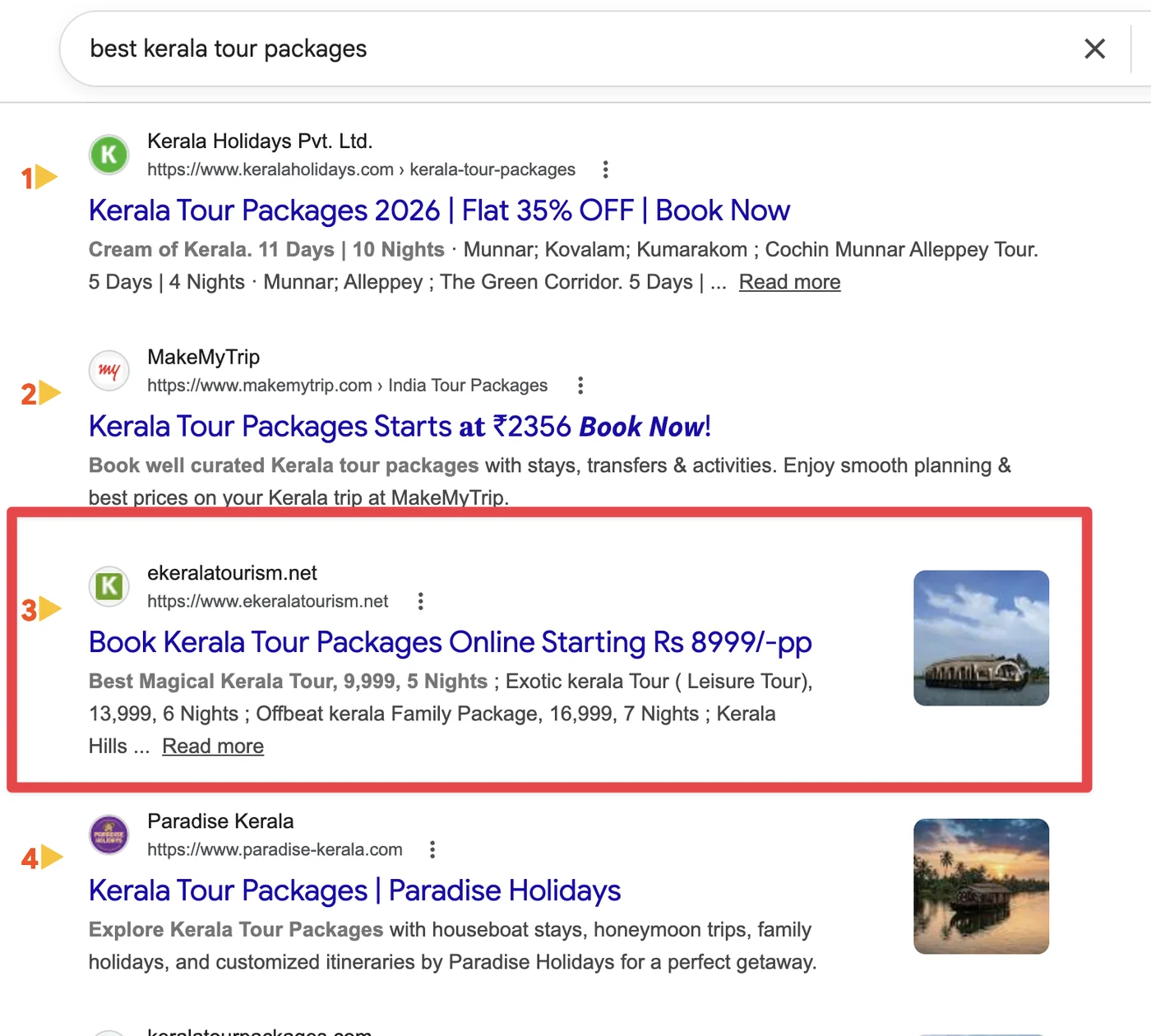Open the Paradise Kerala favicon
Screen dimensions: 1151x1036
(x=109, y=835)
